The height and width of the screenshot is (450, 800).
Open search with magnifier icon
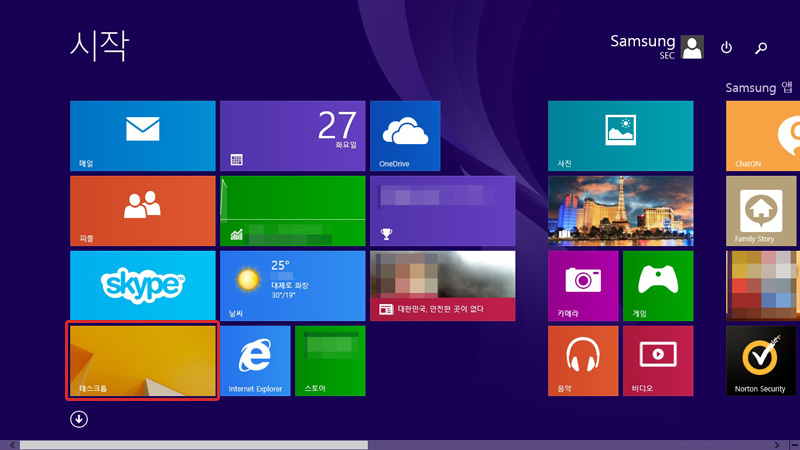click(761, 47)
